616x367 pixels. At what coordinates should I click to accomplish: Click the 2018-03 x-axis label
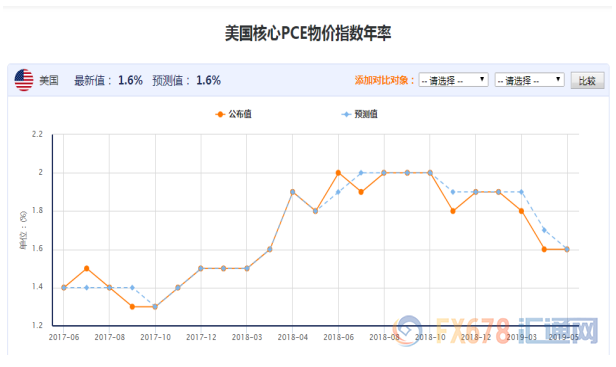pos(247,337)
